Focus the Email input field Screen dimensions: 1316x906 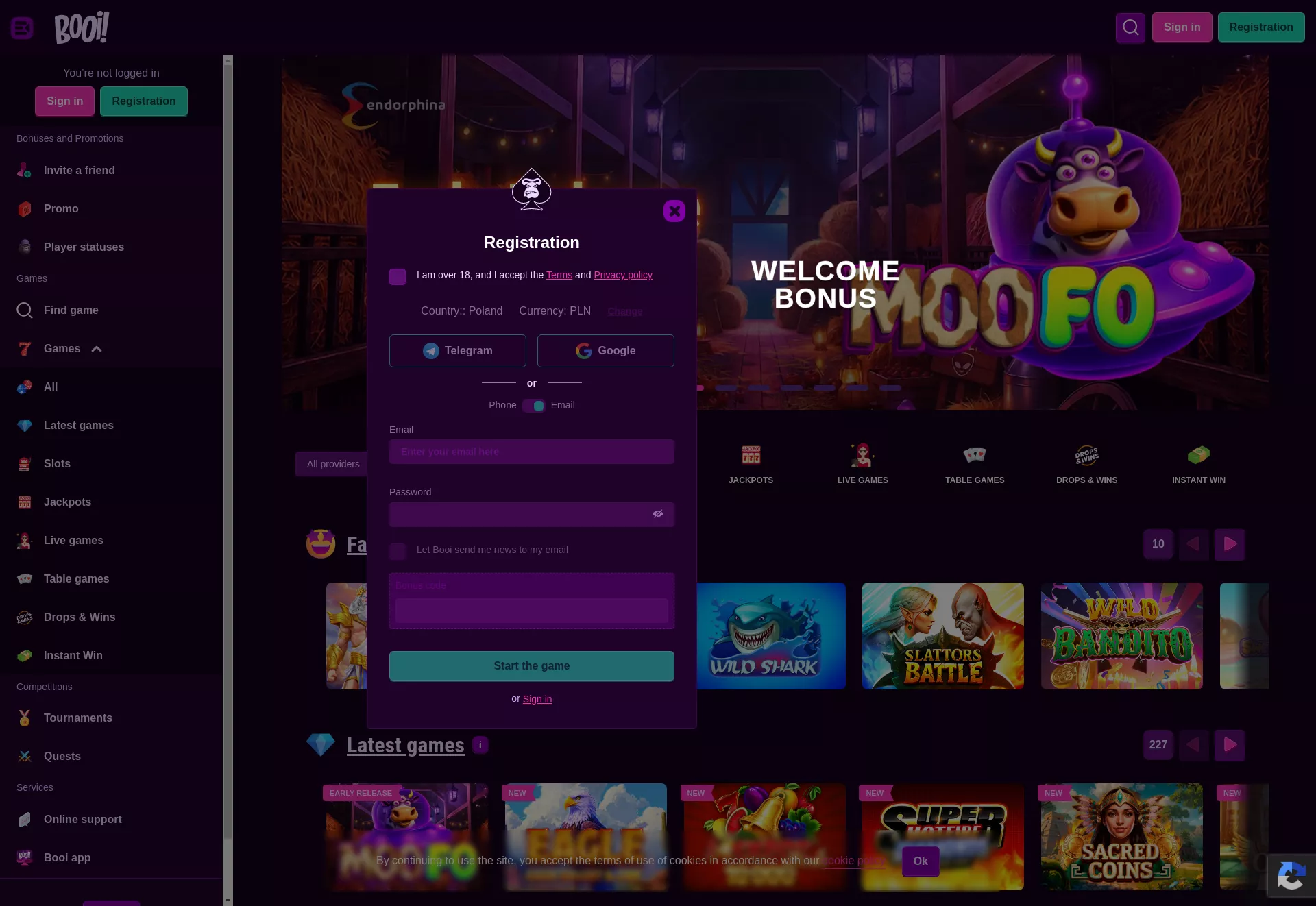tap(532, 452)
